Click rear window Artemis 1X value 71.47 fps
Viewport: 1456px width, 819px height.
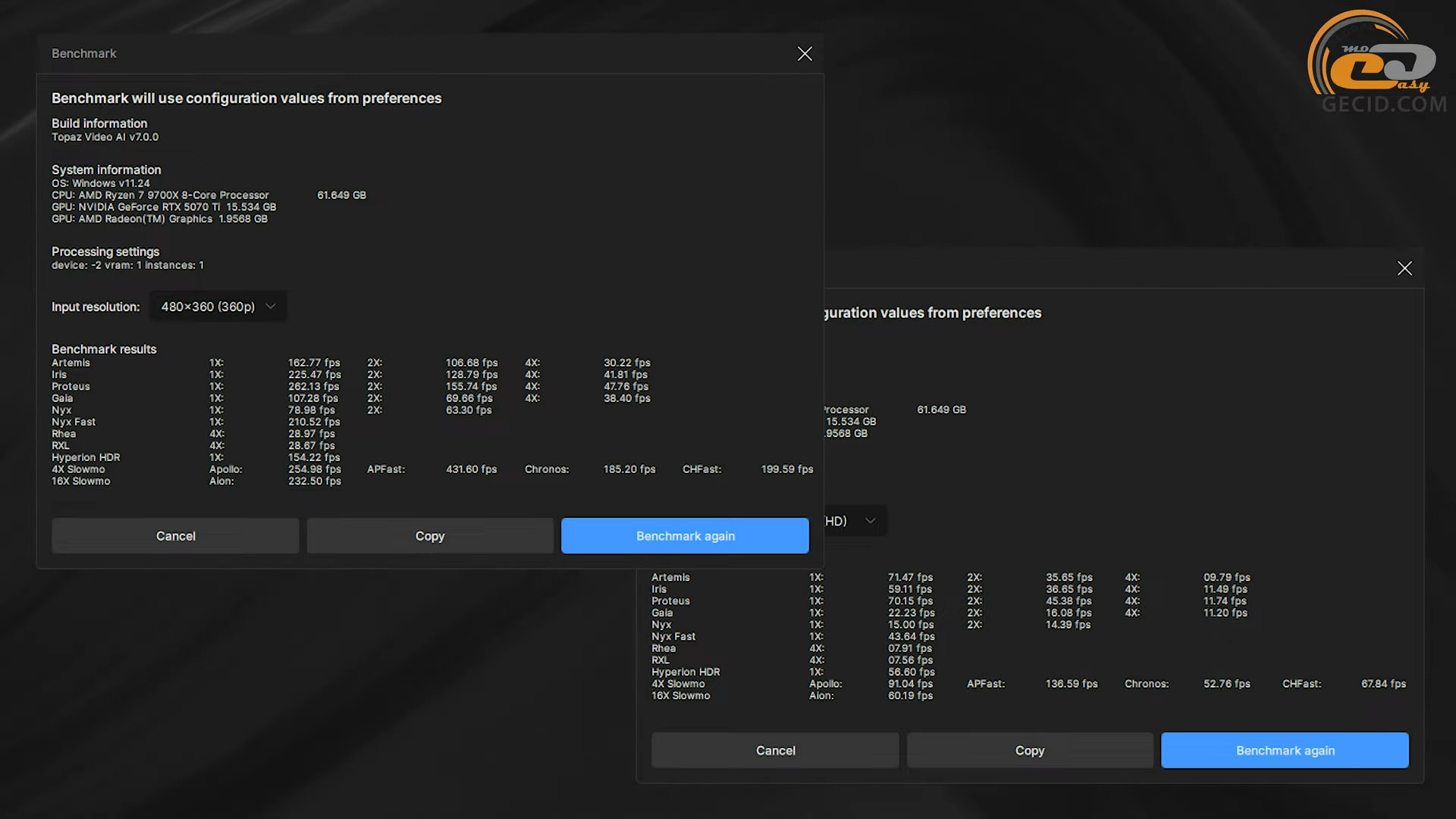(x=910, y=578)
